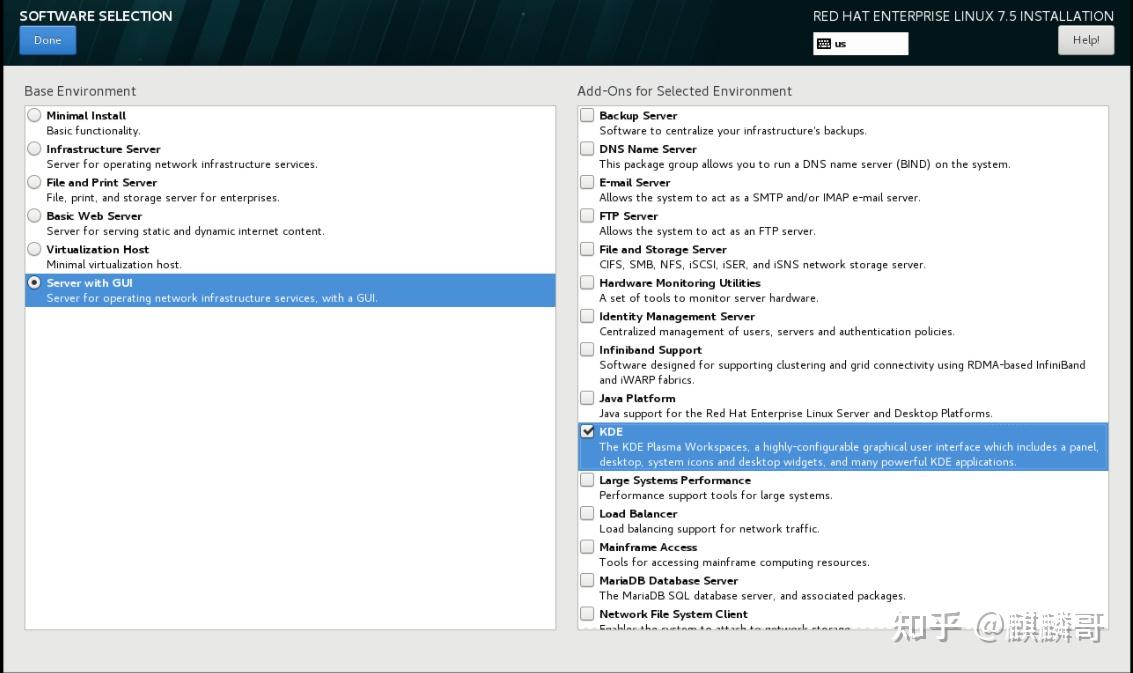Click 'Performance support tools for large systems.'

715,496
